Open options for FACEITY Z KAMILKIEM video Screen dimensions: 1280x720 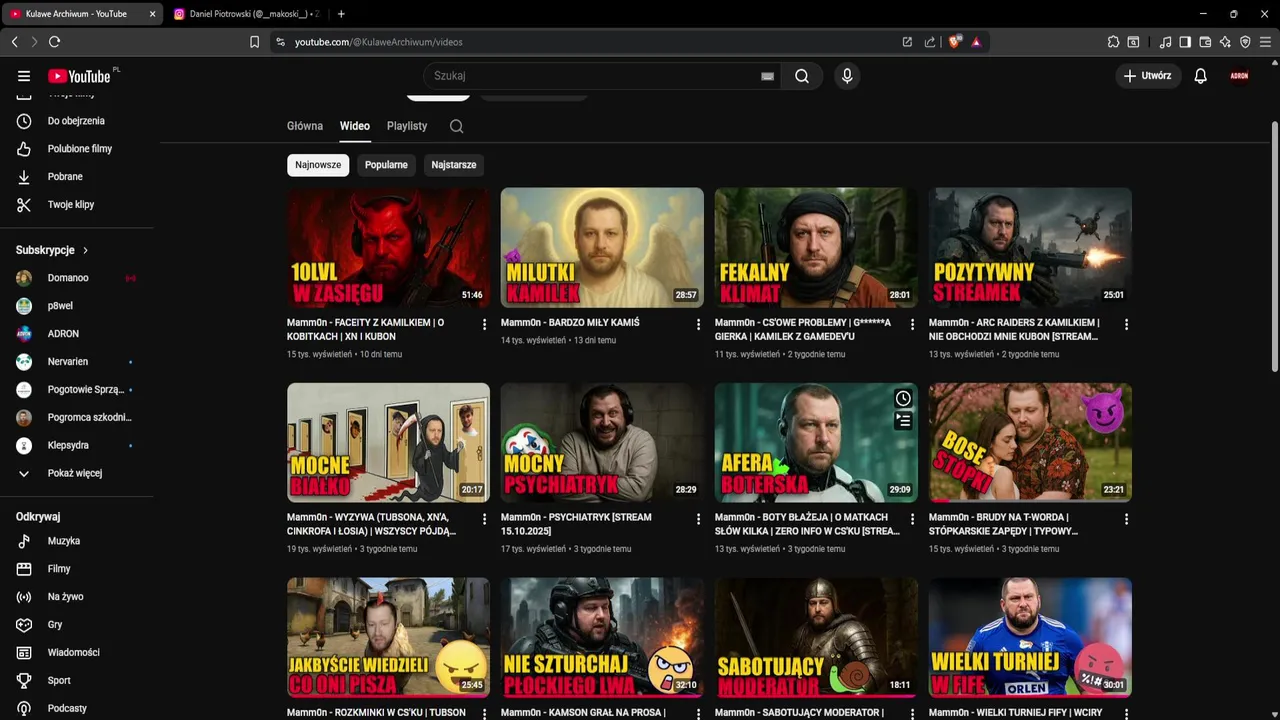tap(485, 324)
